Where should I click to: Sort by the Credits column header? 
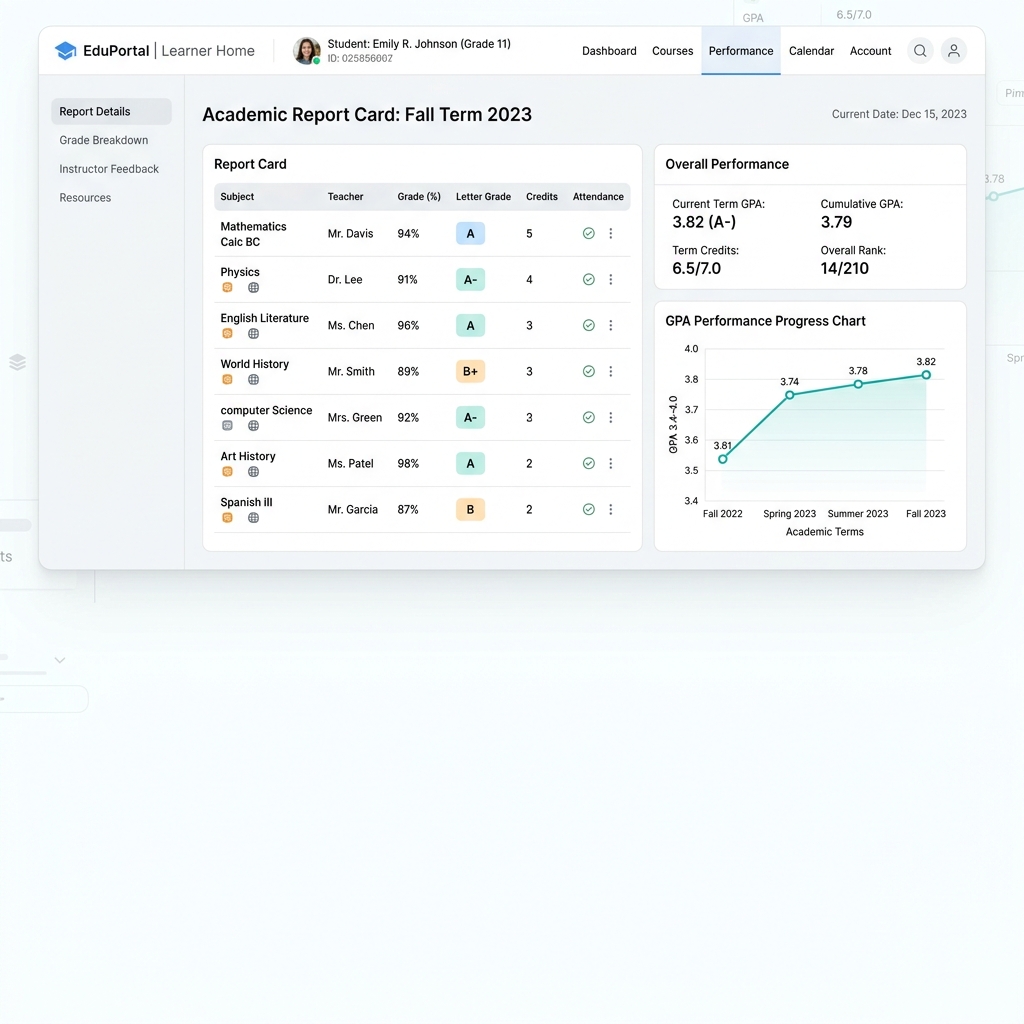[x=541, y=197]
